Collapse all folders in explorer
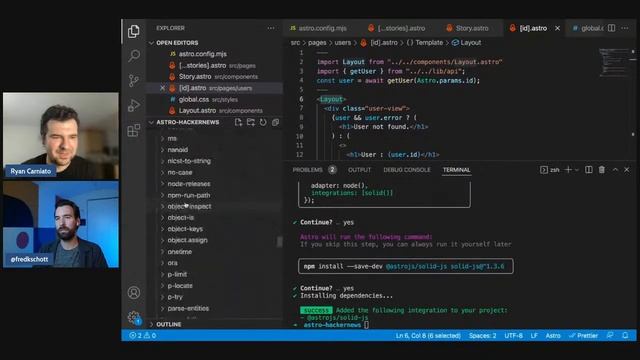640x360 pixels. point(276,122)
